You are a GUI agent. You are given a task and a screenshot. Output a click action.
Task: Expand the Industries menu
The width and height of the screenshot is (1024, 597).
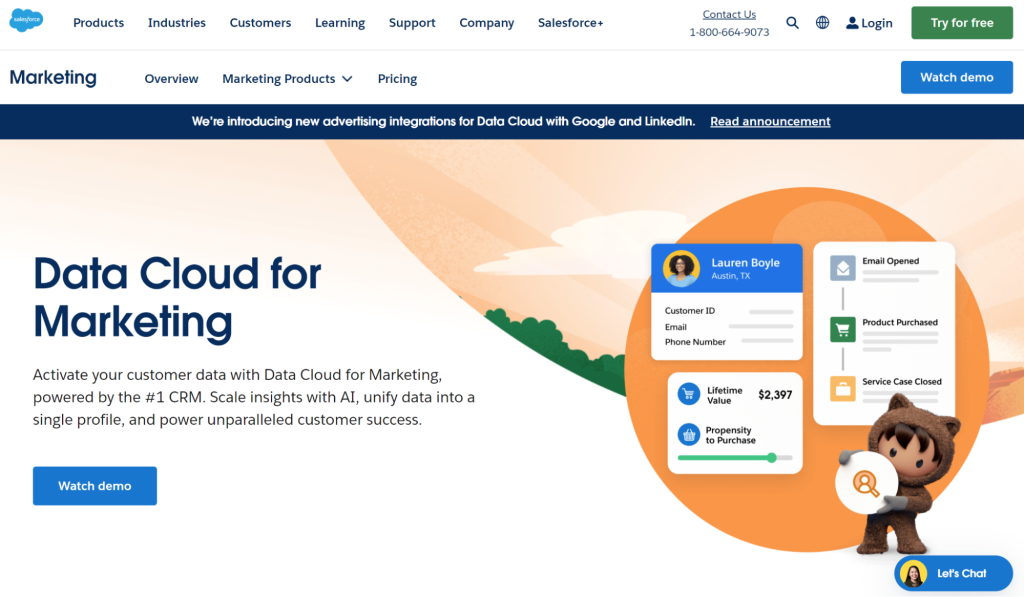[176, 22]
